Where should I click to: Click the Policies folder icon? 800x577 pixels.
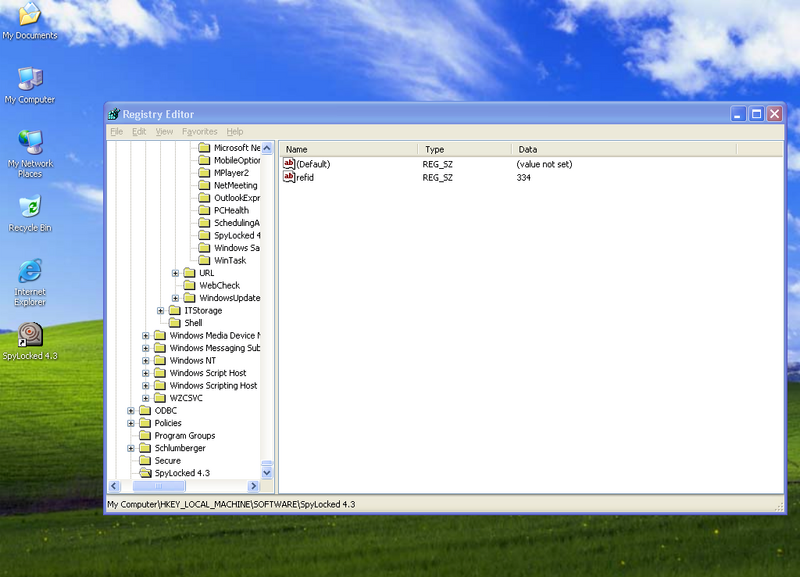(x=145, y=423)
